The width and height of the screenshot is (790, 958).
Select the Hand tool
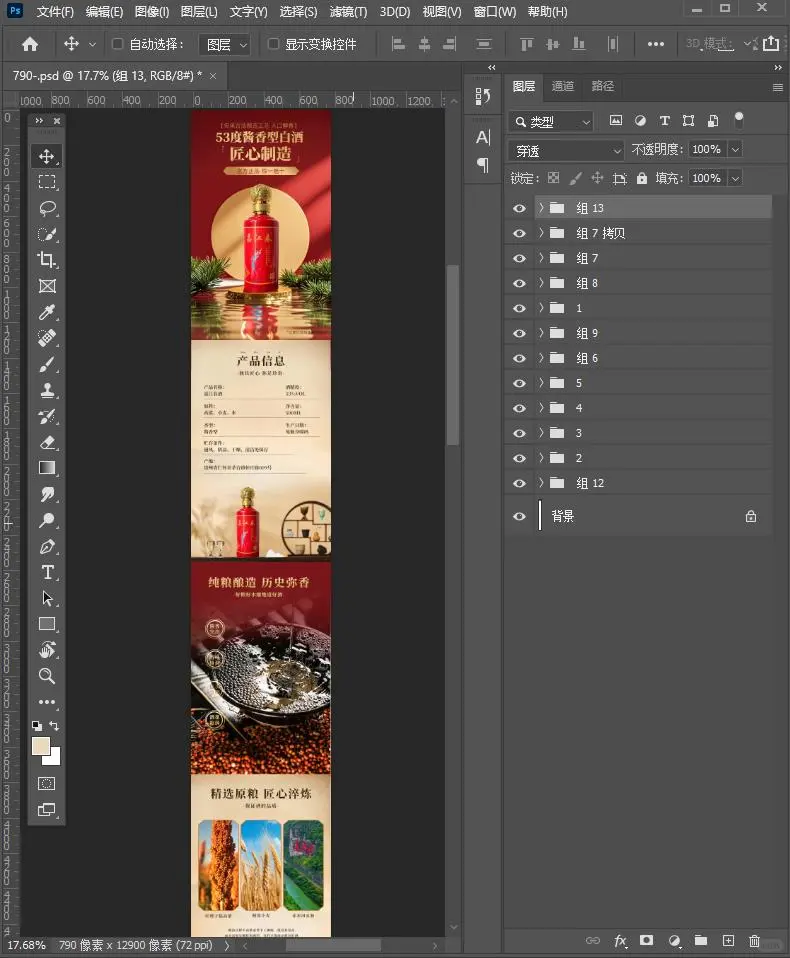coord(47,649)
